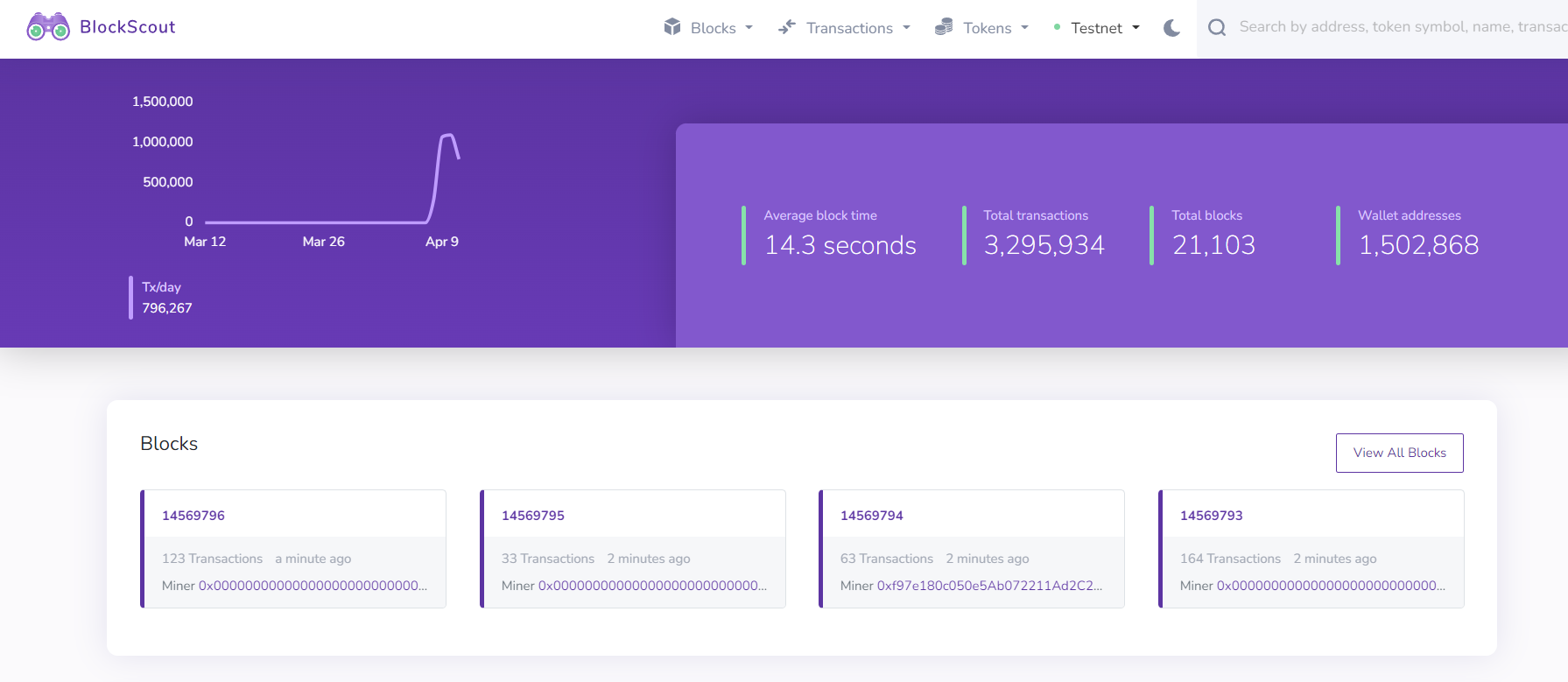This screenshot has height=682, width=1568.
Task: Click the 164 Transactions text
Action: pos(1230,559)
